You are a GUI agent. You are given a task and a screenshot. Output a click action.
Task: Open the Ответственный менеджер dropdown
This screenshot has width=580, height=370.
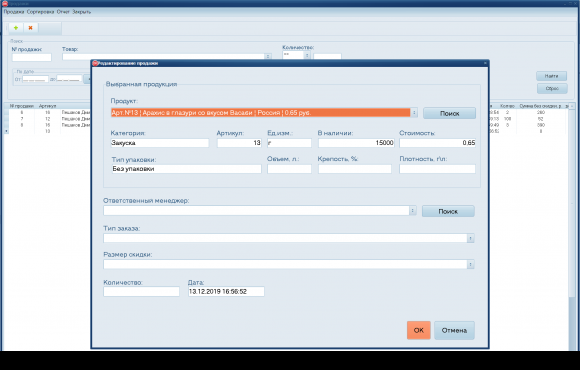(x=413, y=211)
